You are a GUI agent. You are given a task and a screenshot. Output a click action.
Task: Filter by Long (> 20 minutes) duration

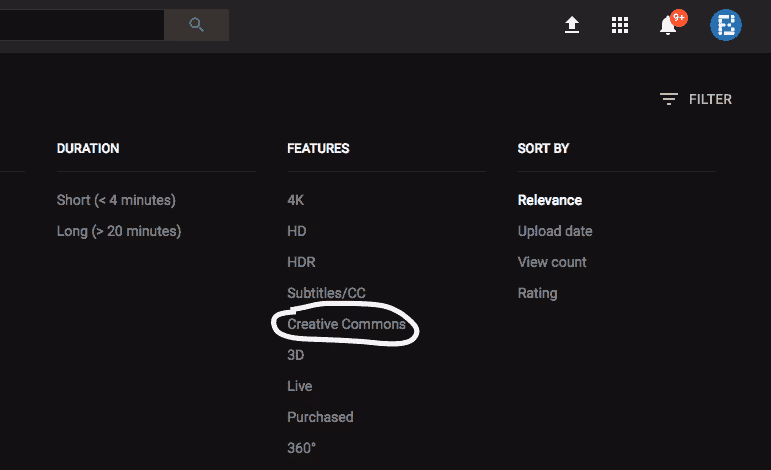[119, 231]
